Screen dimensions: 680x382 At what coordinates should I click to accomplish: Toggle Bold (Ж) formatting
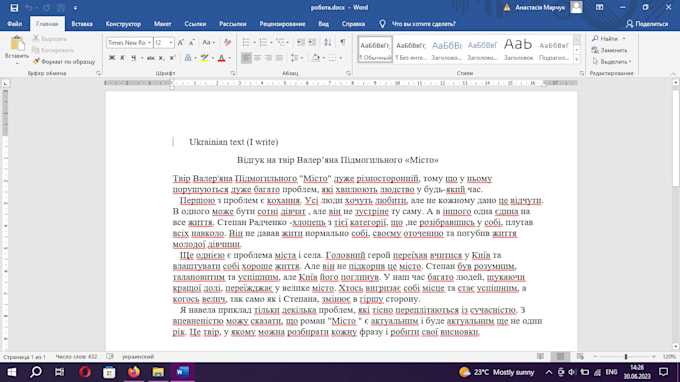click(x=112, y=58)
